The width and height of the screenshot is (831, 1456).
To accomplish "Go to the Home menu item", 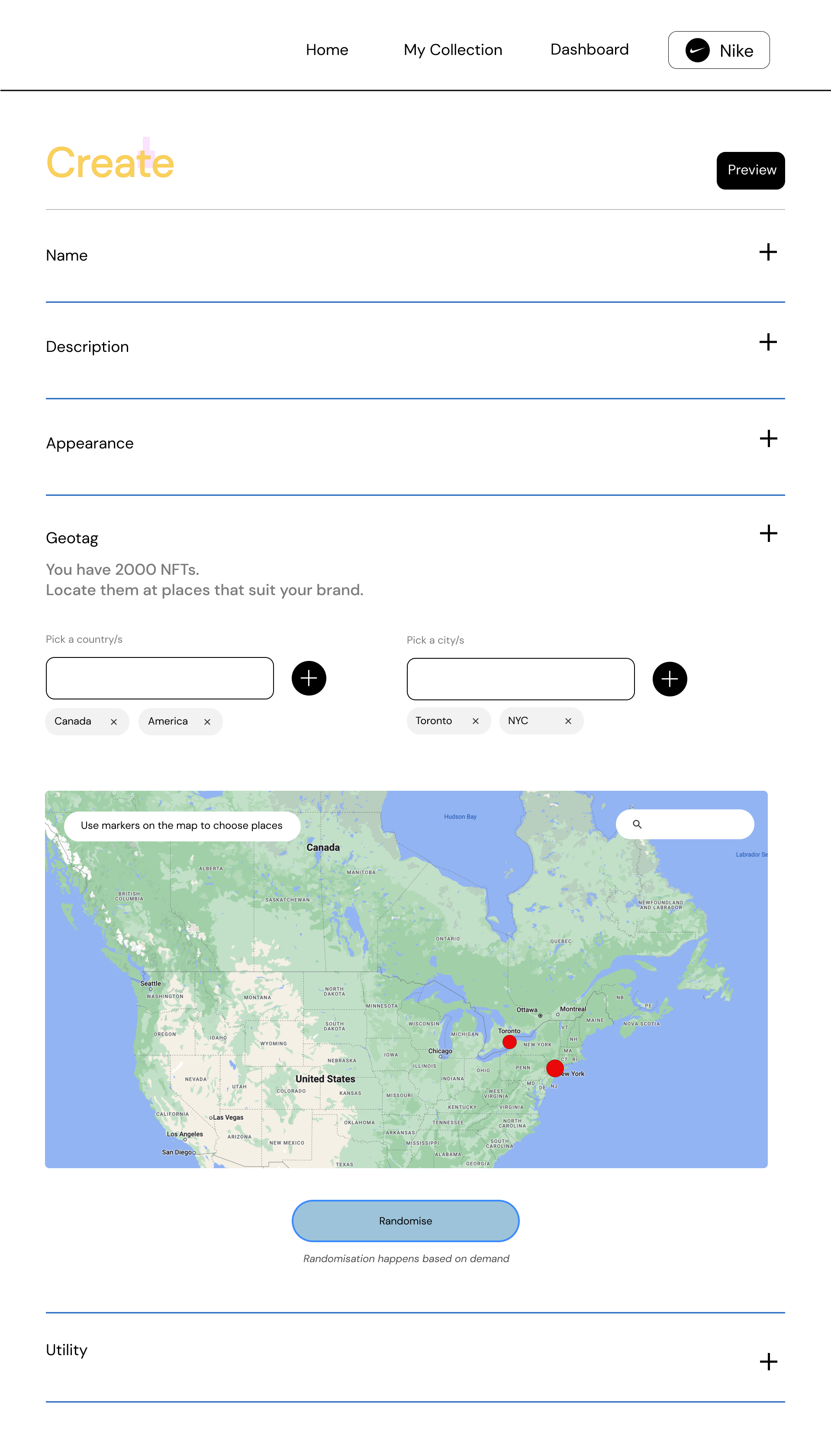I will pos(327,50).
